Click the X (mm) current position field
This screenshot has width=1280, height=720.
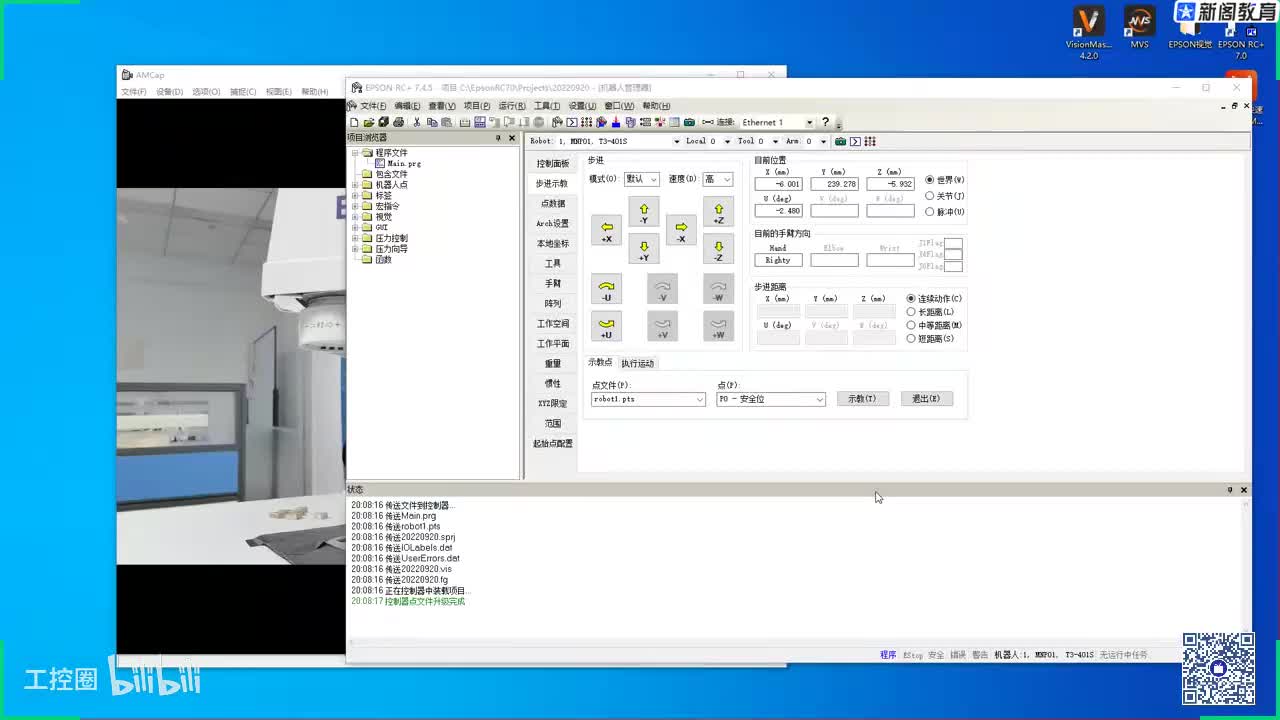click(x=778, y=184)
